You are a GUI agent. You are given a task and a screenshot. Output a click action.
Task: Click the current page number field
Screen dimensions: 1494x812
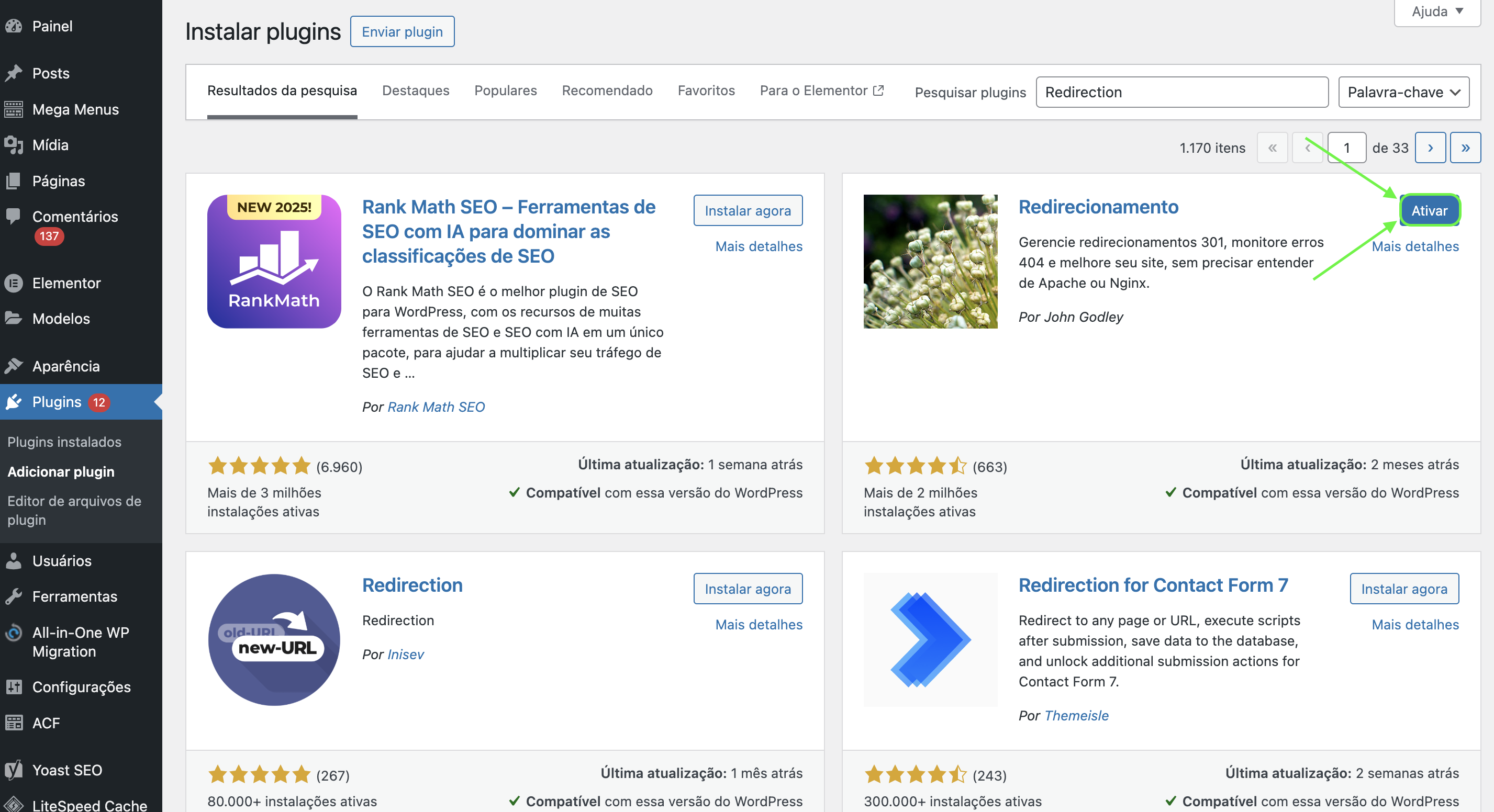tap(1347, 148)
